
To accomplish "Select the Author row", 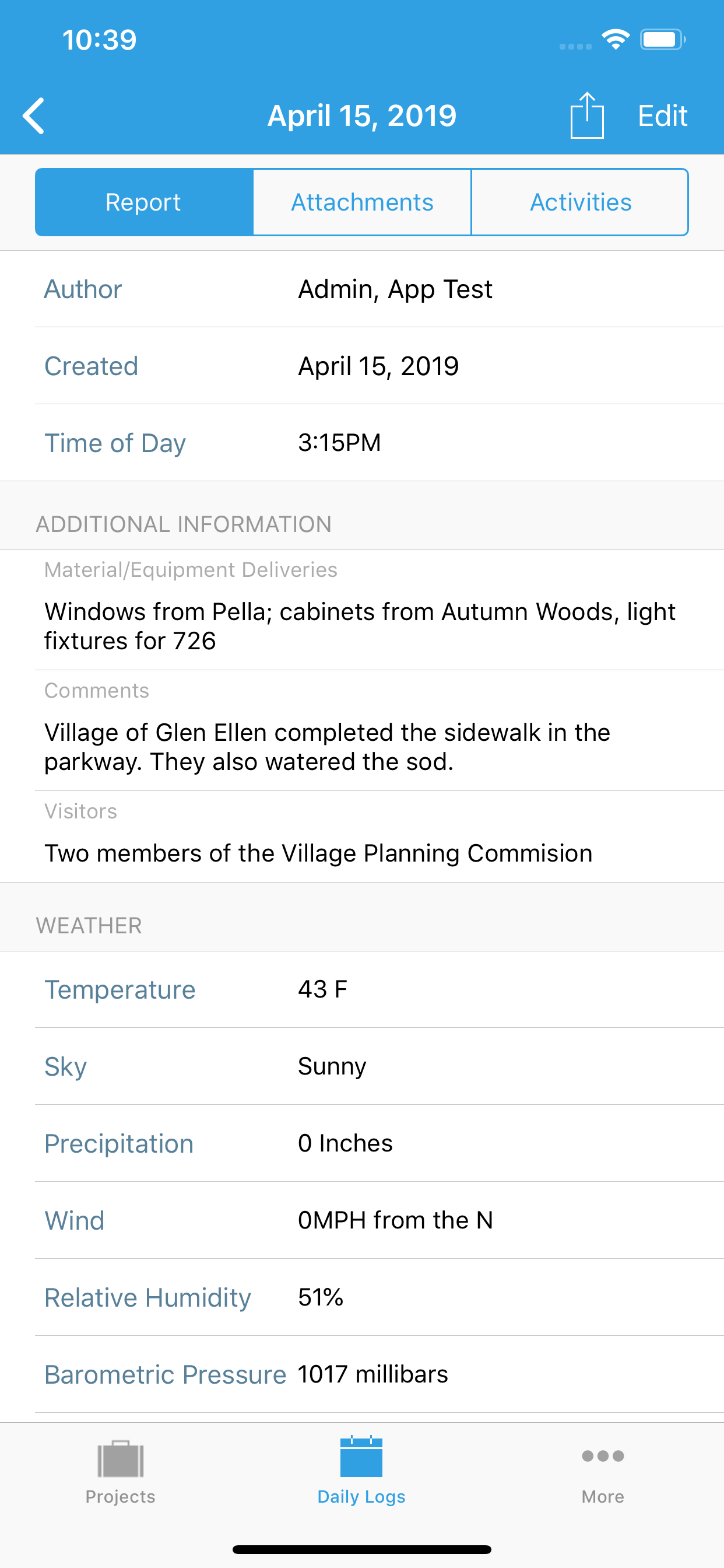I will 362,289.
